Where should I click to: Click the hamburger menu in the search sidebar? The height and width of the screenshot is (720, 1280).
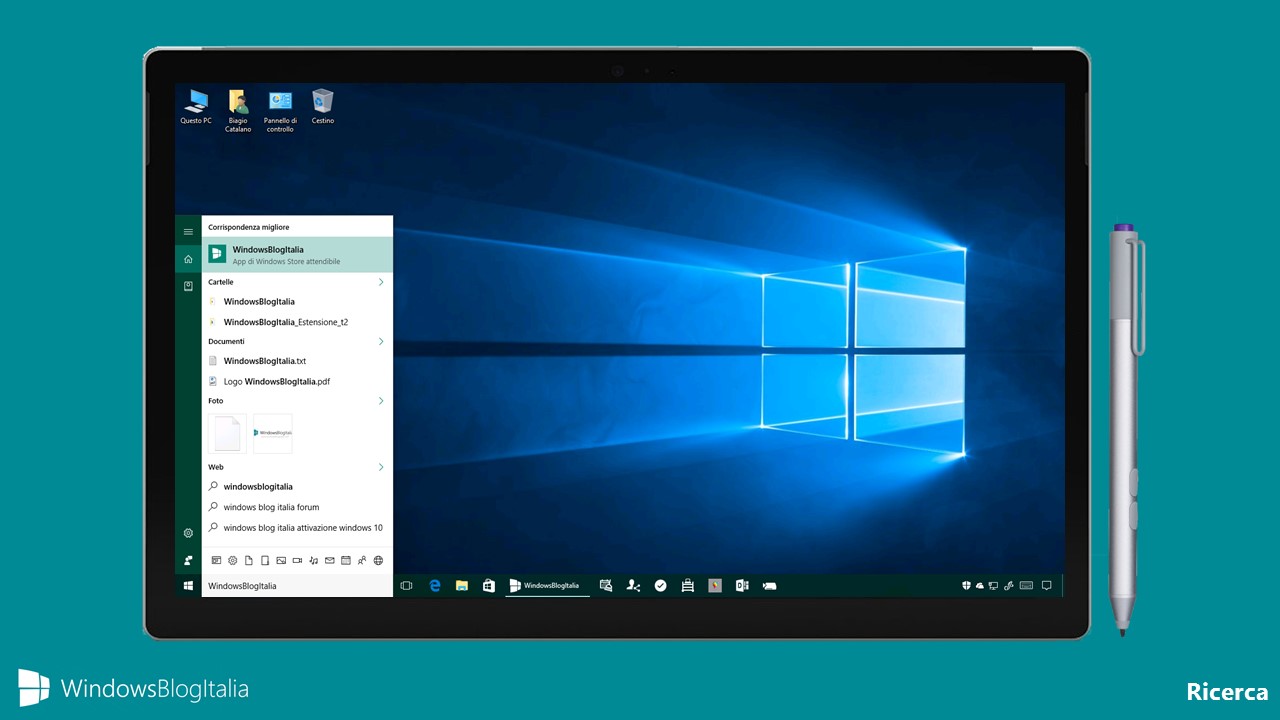click(188, 232)
